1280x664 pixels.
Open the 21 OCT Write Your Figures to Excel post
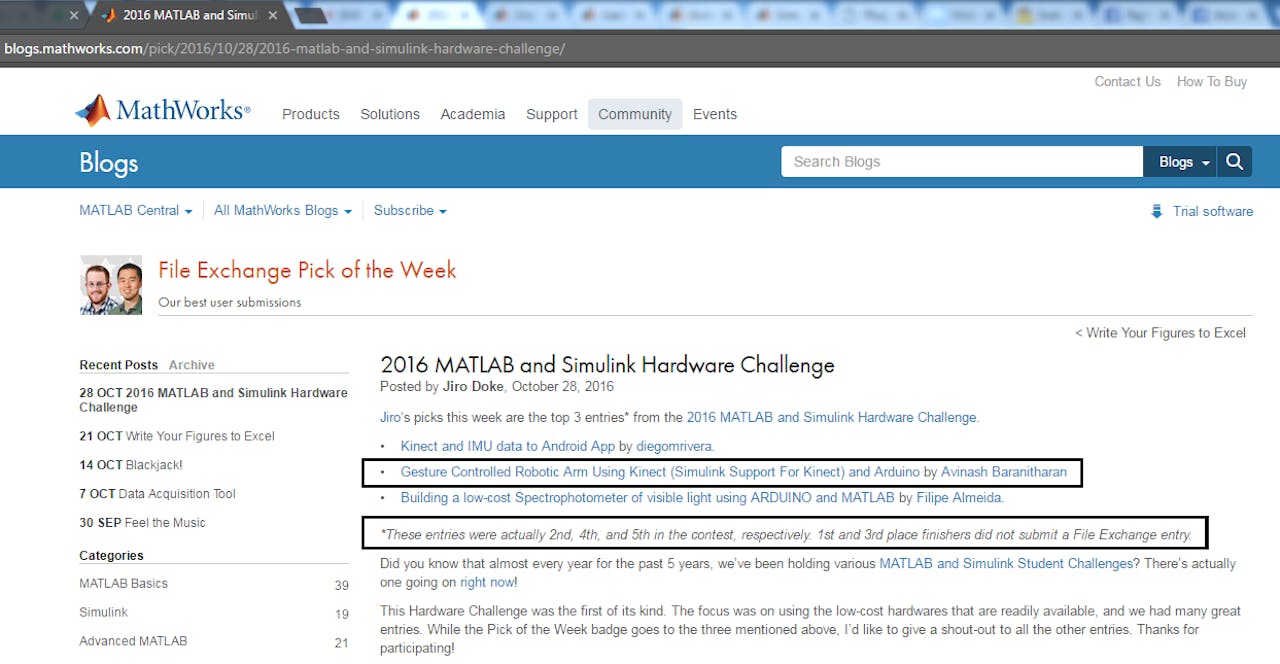[x=177, y=436]
